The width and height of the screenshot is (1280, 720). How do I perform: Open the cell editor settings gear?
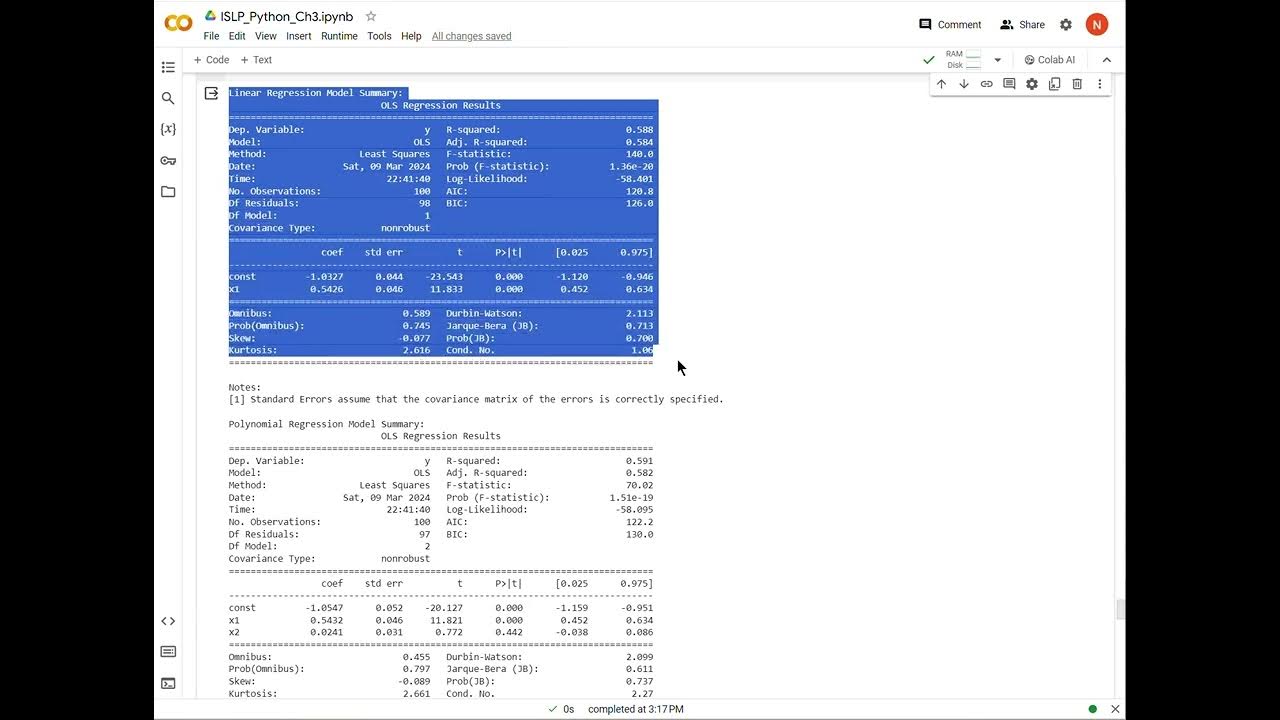[x=1032, y=84]
